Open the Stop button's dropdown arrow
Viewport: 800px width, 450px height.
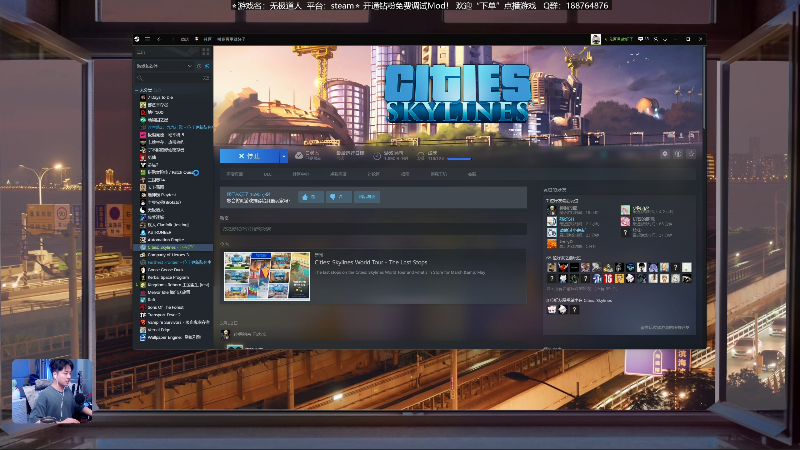click(284, 156)
